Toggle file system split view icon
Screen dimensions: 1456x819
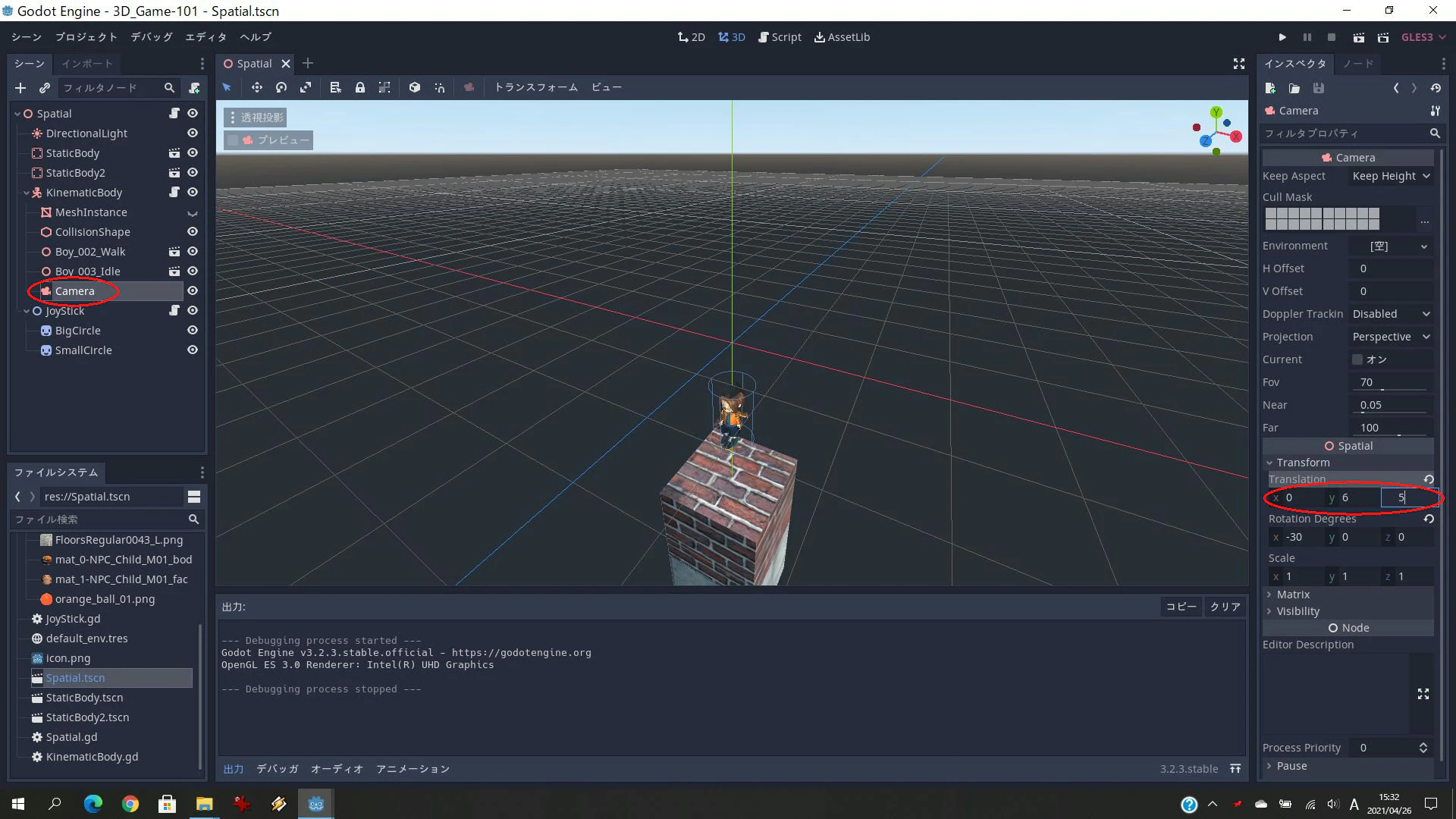coord(194,497)
